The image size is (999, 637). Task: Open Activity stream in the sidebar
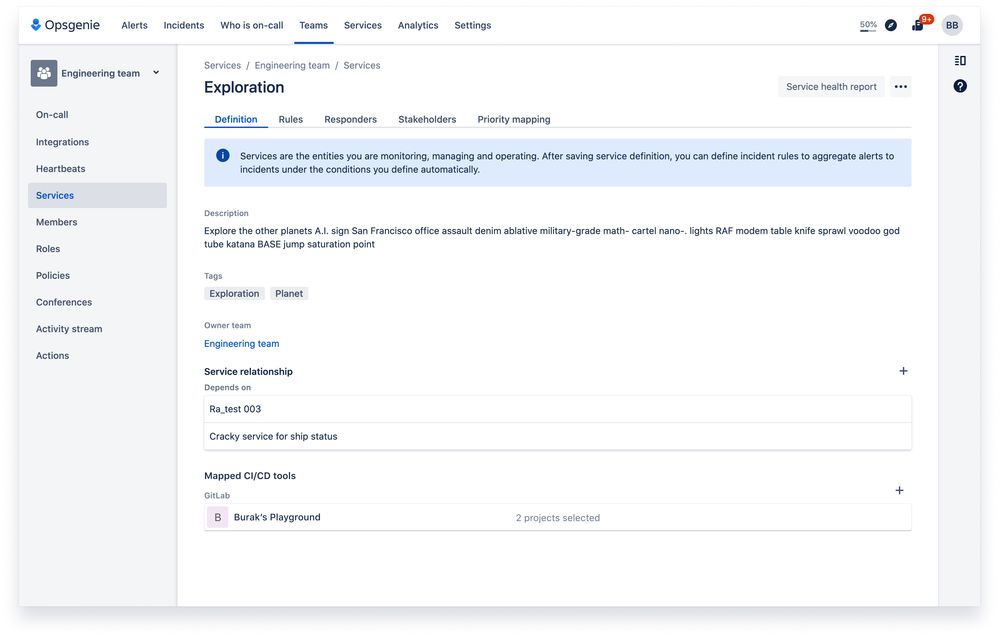[x=97, y=329]
